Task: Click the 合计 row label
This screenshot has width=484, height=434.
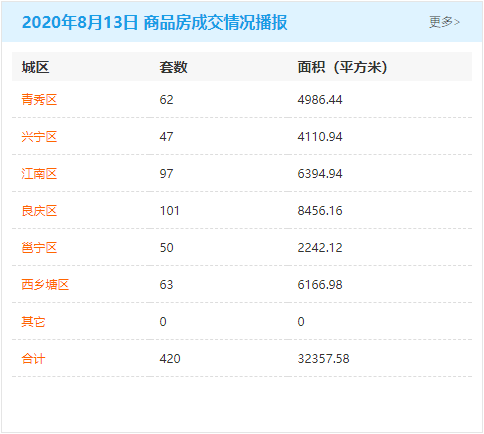Action: tap(33, 358)
